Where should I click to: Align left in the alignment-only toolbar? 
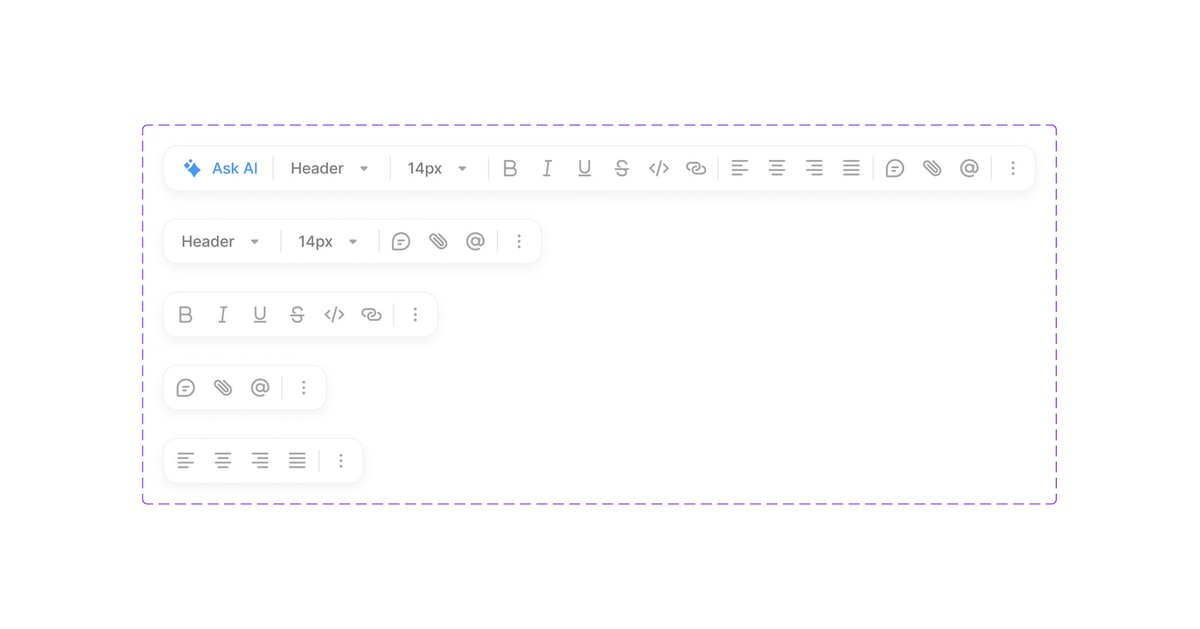(185, 460)
